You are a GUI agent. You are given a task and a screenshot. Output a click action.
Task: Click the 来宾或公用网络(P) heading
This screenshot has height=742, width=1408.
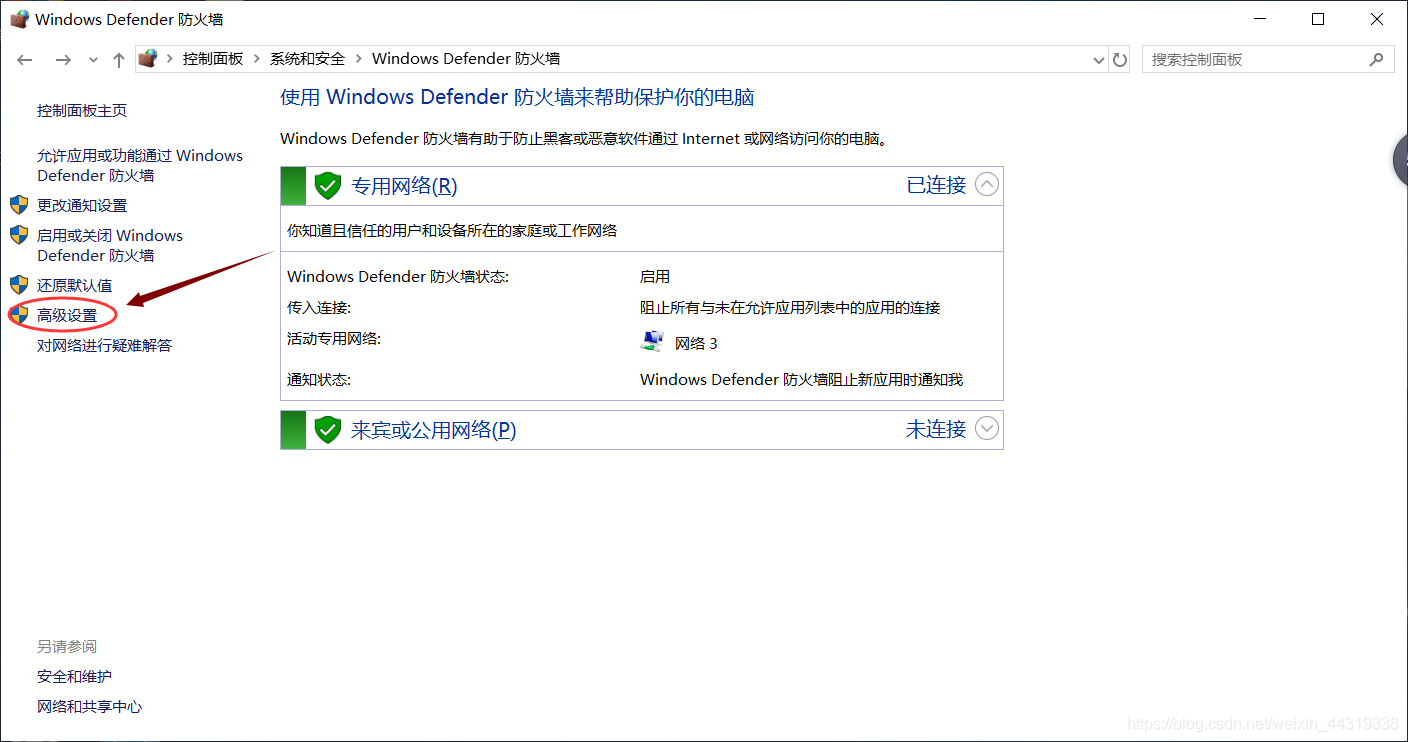pyautogui.click(x=433, y=430)
